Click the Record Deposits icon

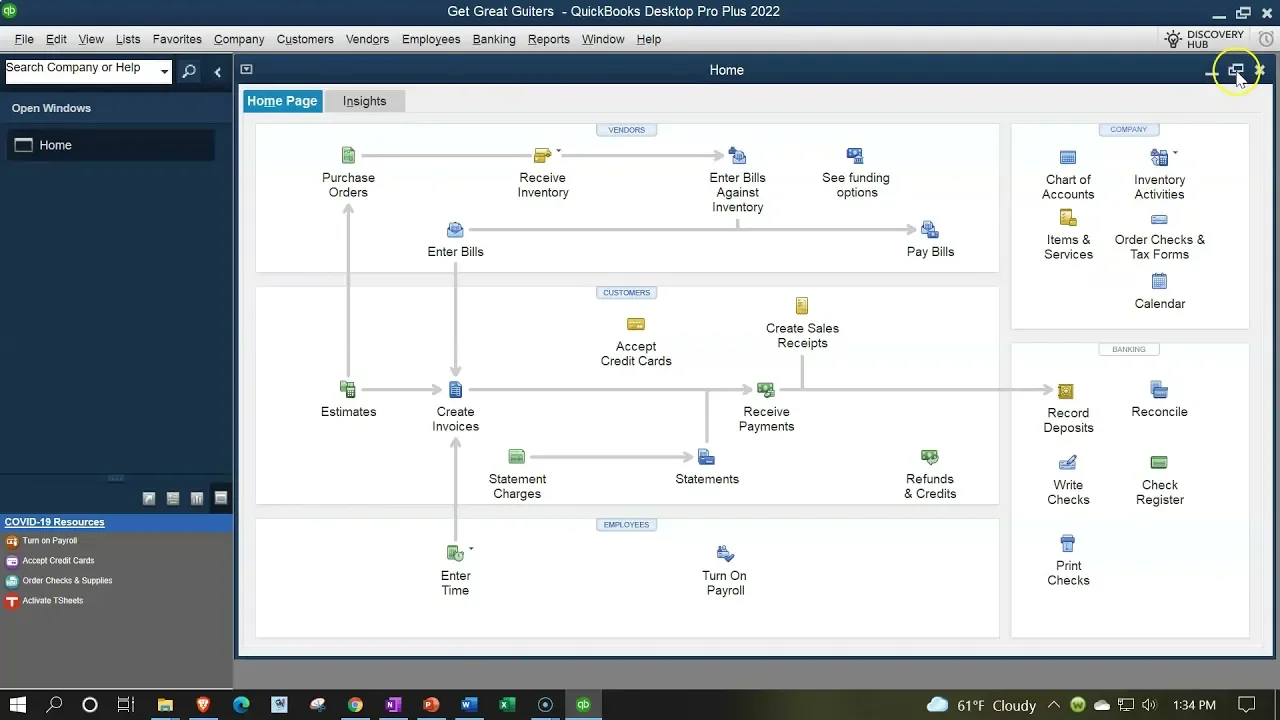coord(1067,391)
